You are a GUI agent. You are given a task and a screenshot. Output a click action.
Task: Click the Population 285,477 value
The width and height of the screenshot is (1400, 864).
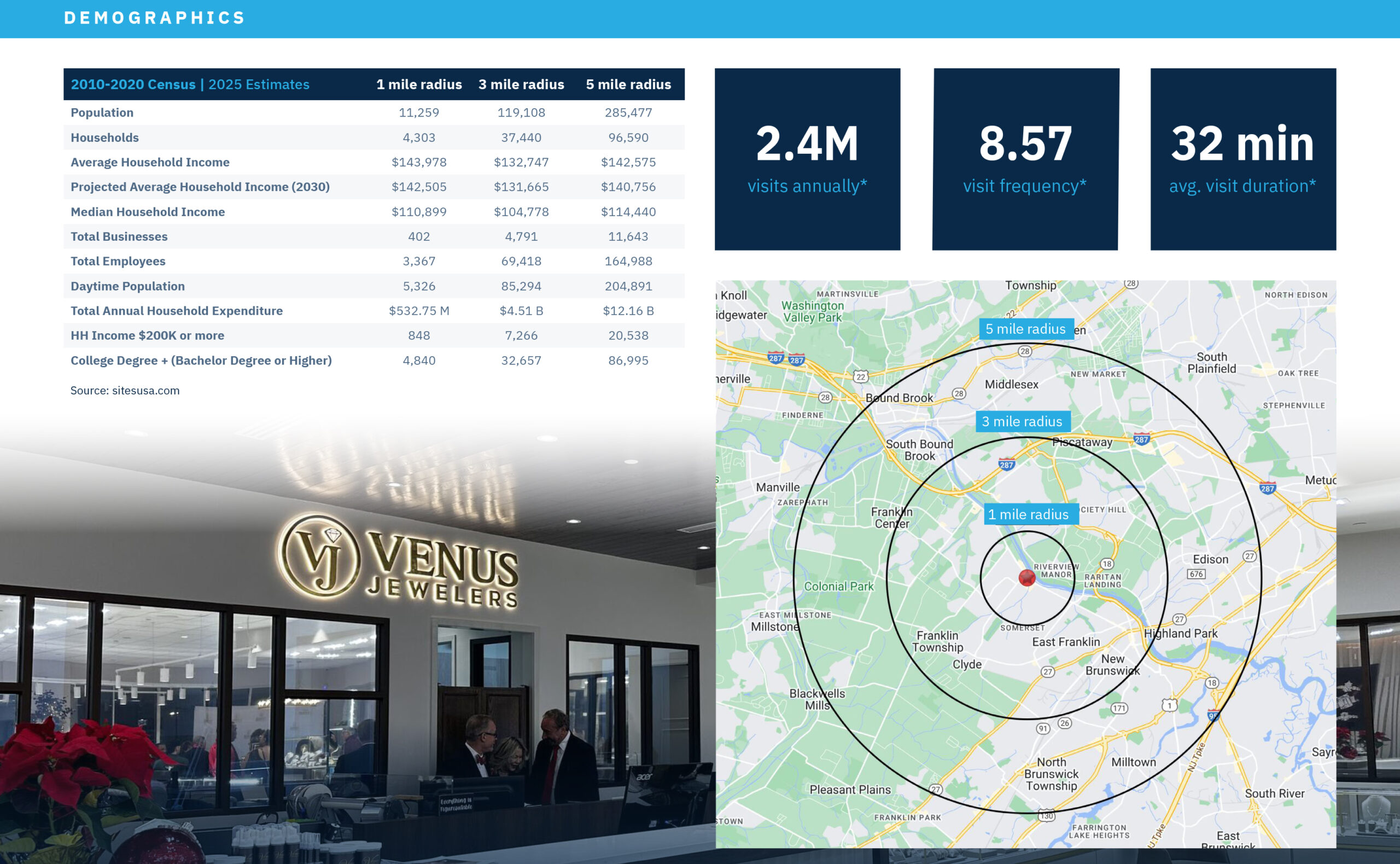[628, 113]
